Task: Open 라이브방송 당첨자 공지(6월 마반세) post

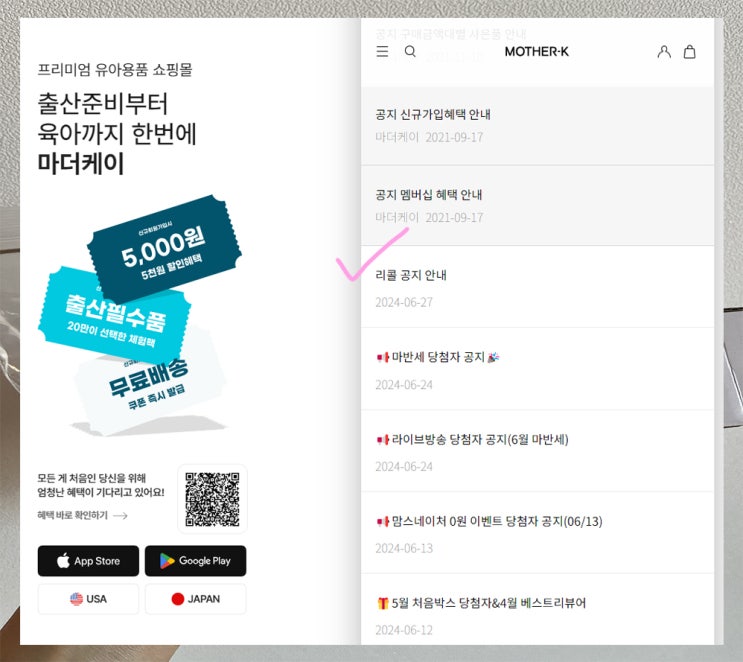Action: tap(537, 451)
